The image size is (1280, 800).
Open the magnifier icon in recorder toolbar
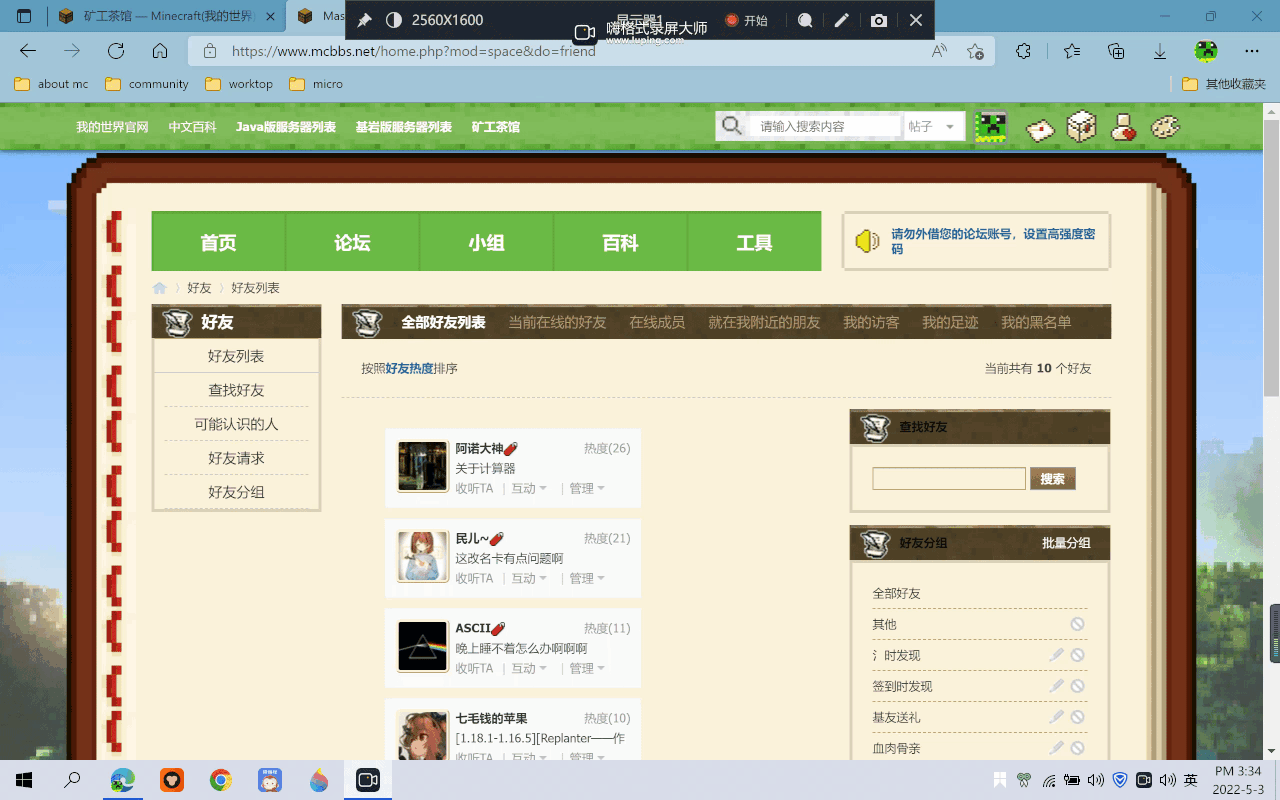(806, 19)
